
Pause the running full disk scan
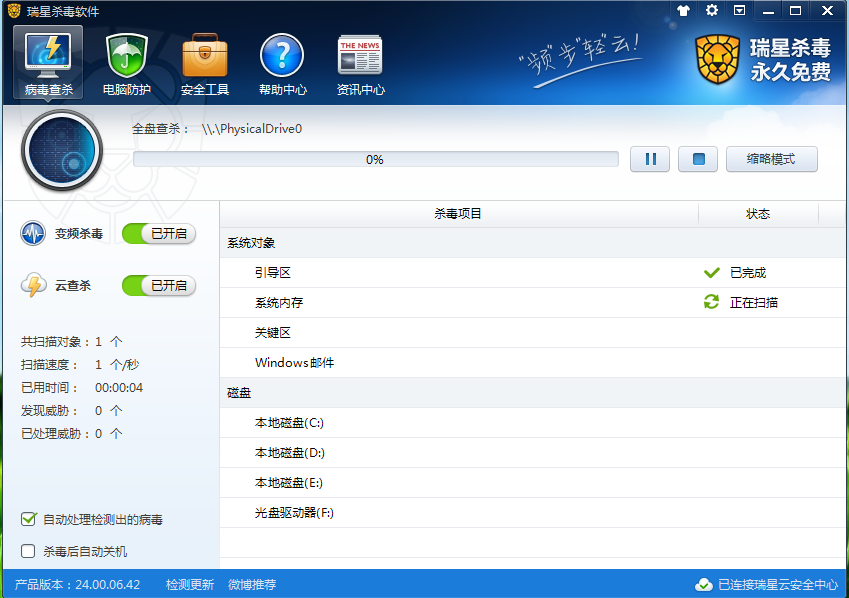[x=650, y=159]
